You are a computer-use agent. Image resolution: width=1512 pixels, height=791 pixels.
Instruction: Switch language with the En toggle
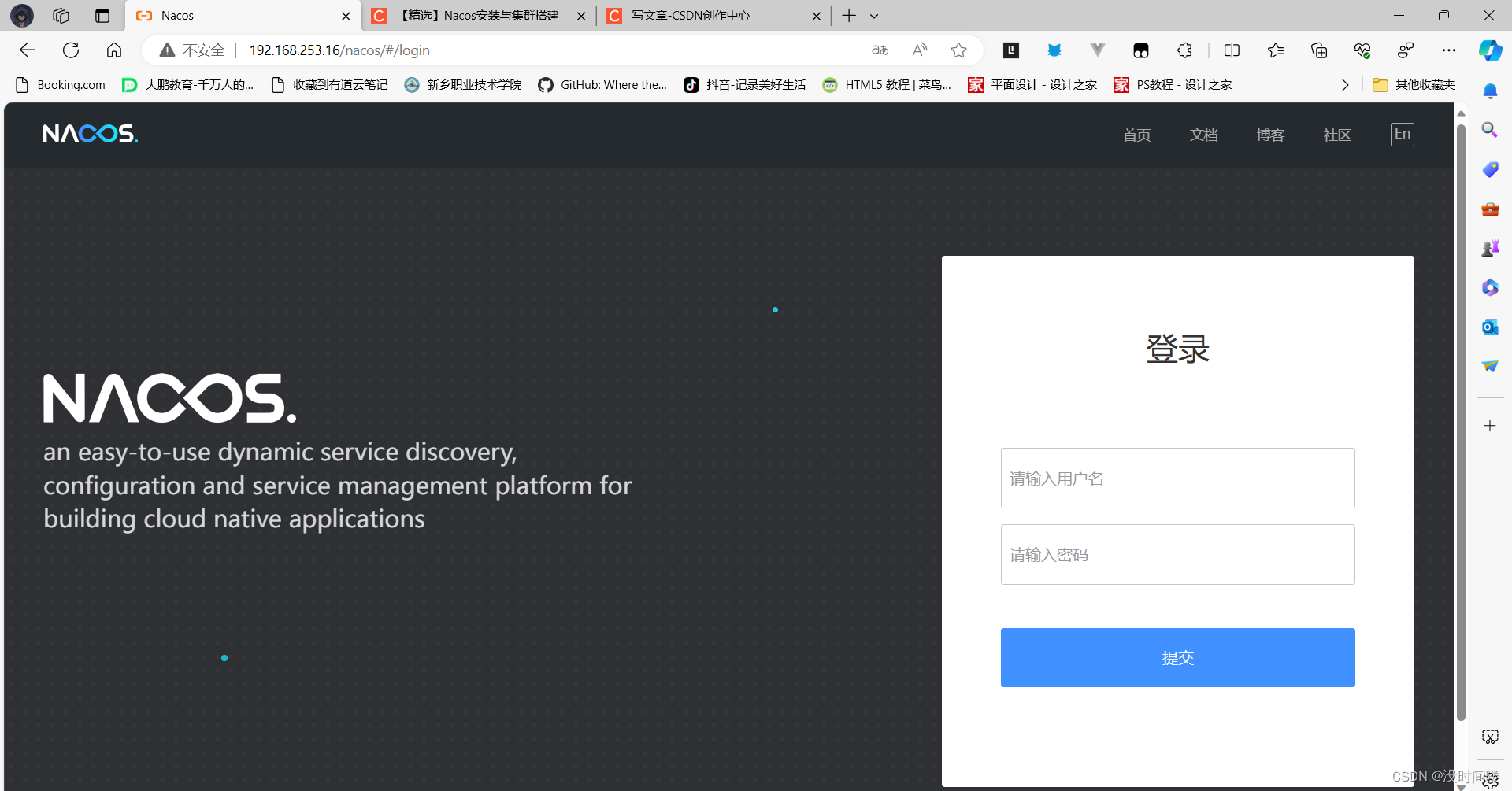coord(1402,134)
